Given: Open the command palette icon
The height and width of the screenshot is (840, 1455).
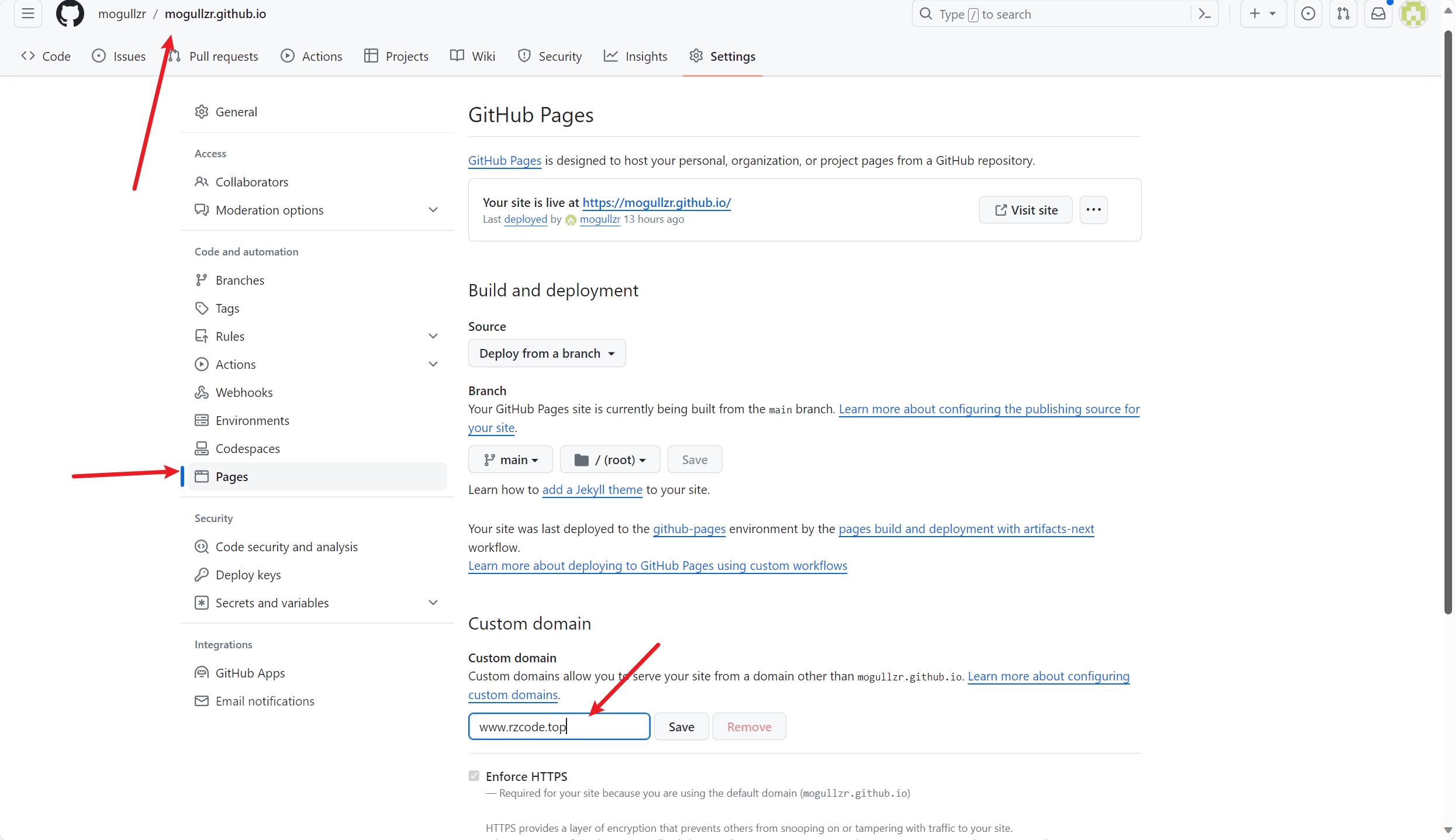Looking at the screenshot, I should coord(1205,14).
